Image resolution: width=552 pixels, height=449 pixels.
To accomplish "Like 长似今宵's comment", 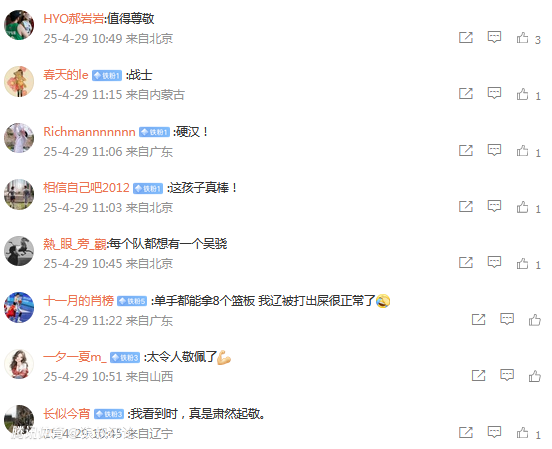I will [x=522, y=433].
